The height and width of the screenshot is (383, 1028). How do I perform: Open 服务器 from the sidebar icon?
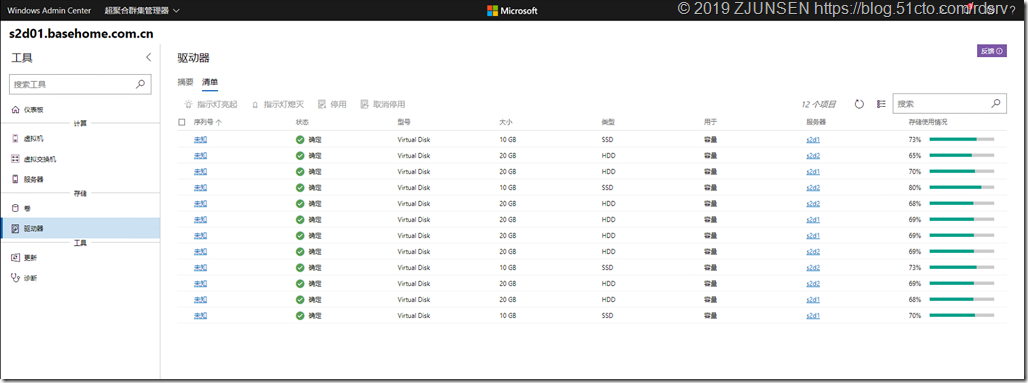coord(16,179)
